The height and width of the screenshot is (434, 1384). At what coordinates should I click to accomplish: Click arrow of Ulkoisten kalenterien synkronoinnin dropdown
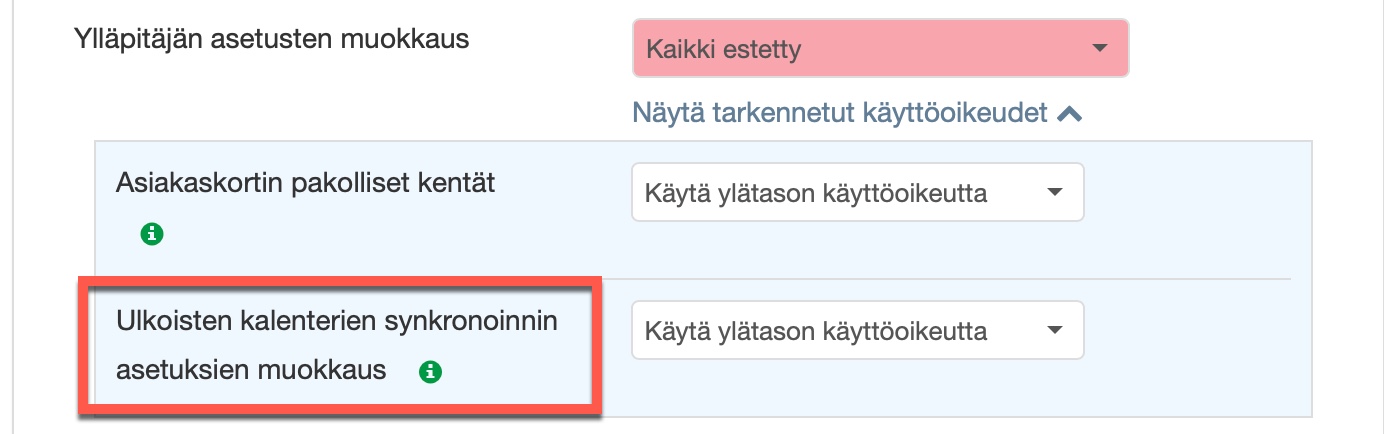(1054, 330)
